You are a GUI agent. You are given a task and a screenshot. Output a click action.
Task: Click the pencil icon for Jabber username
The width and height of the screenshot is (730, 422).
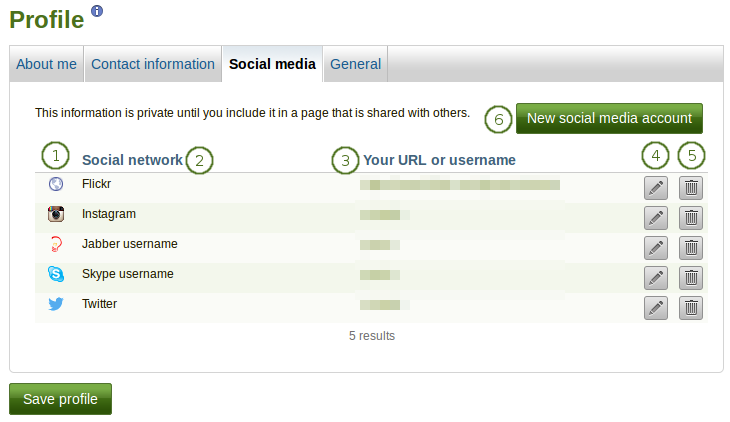coord(656,247)
